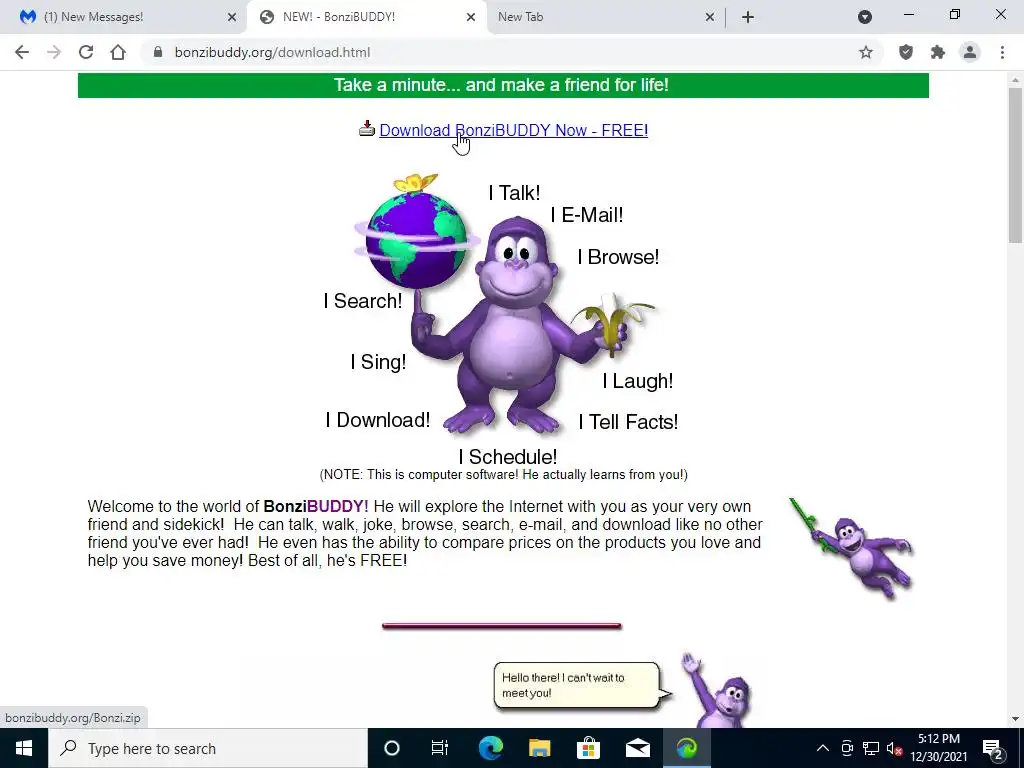The height and width of the screenshot is (768, 1024).
Task: Open Chrome's three-dot menu
Action: pyautogui.click(x=1002, y=52)
